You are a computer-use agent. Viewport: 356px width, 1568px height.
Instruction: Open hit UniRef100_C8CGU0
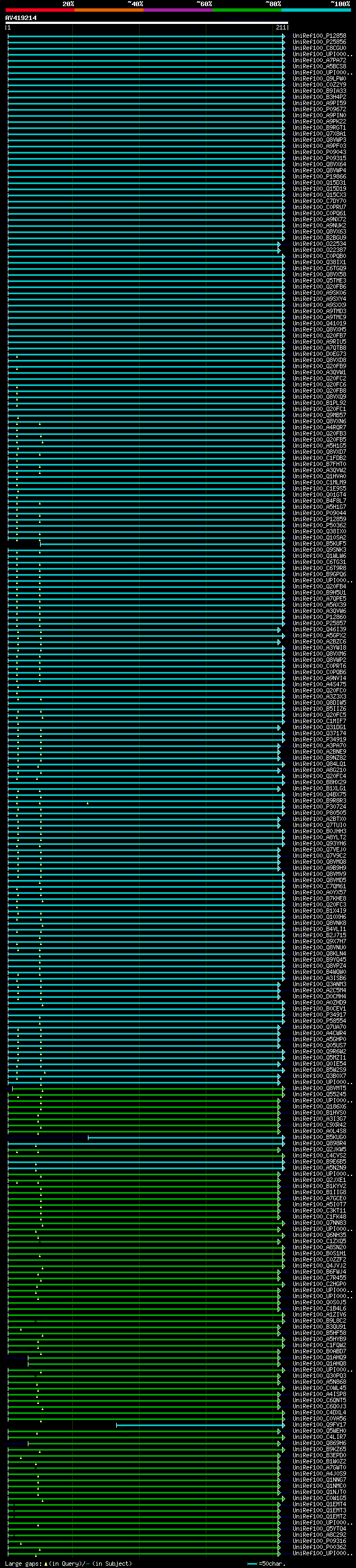[x=319, y=48]
